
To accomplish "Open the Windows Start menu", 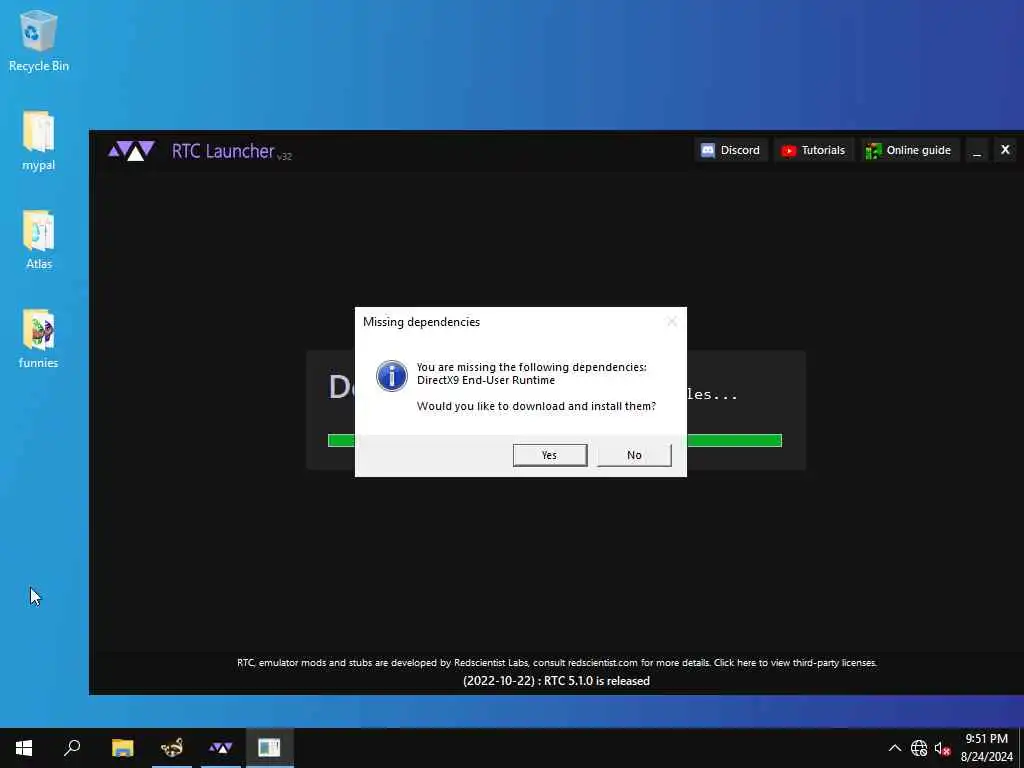I will 24,748.
